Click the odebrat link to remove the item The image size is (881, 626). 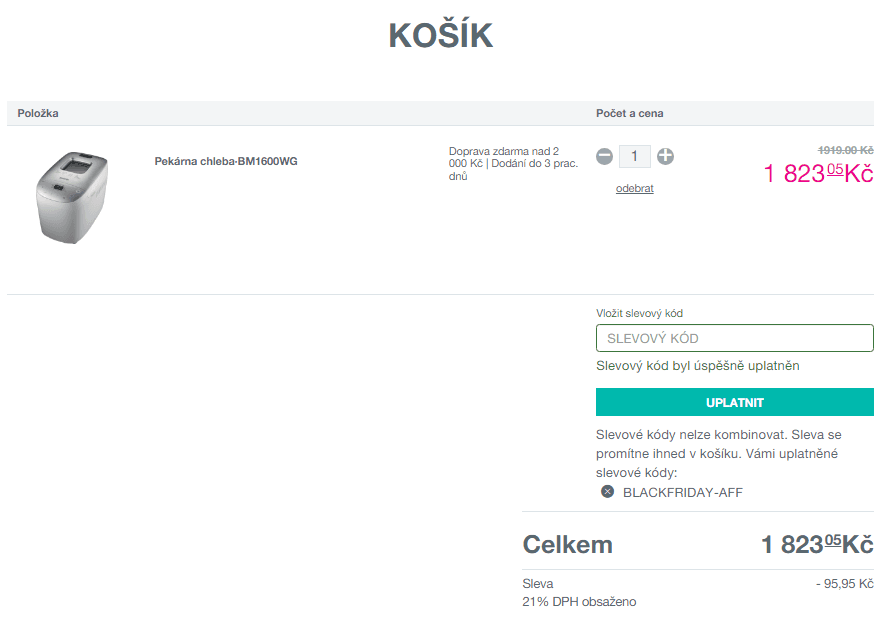click(635, 187)
